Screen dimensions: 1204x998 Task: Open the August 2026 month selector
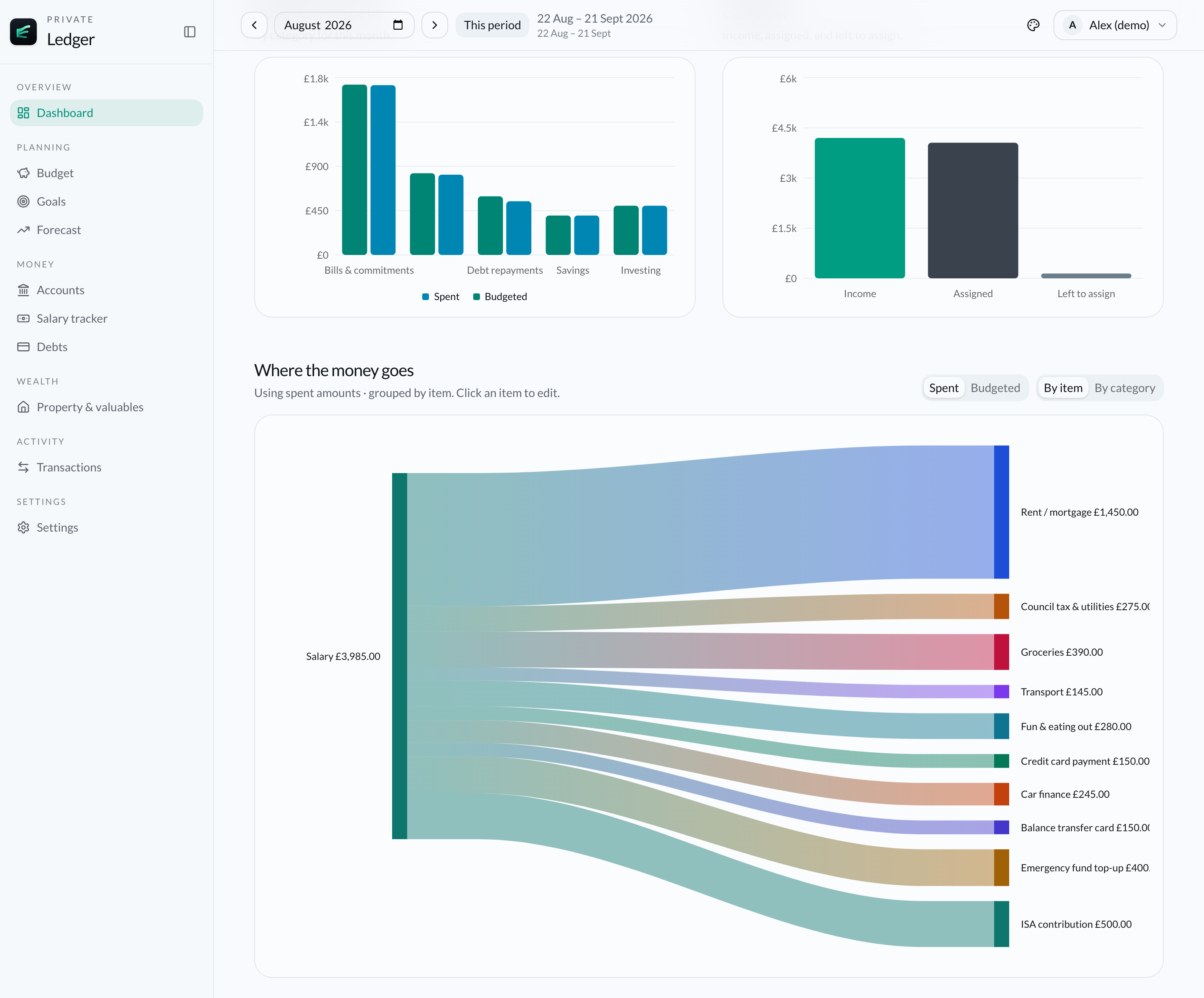[344, 25]
